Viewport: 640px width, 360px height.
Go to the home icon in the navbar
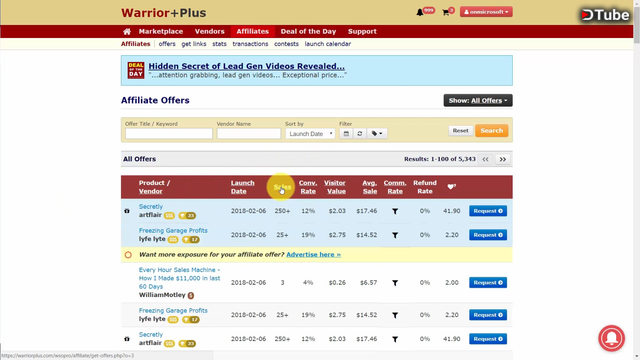127,31
